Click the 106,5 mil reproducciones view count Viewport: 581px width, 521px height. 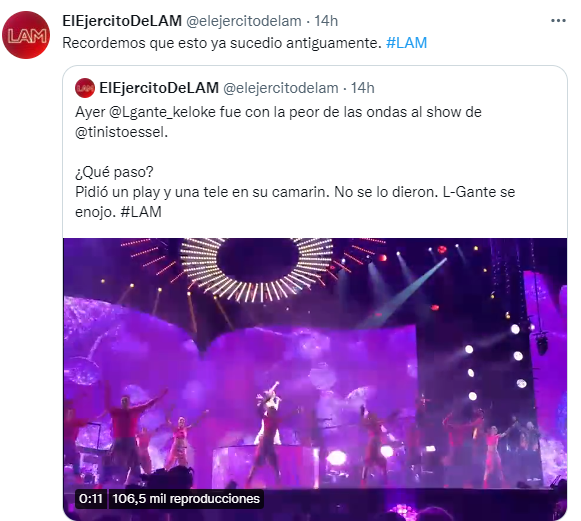pyautogui.click(x=186, y=499)
